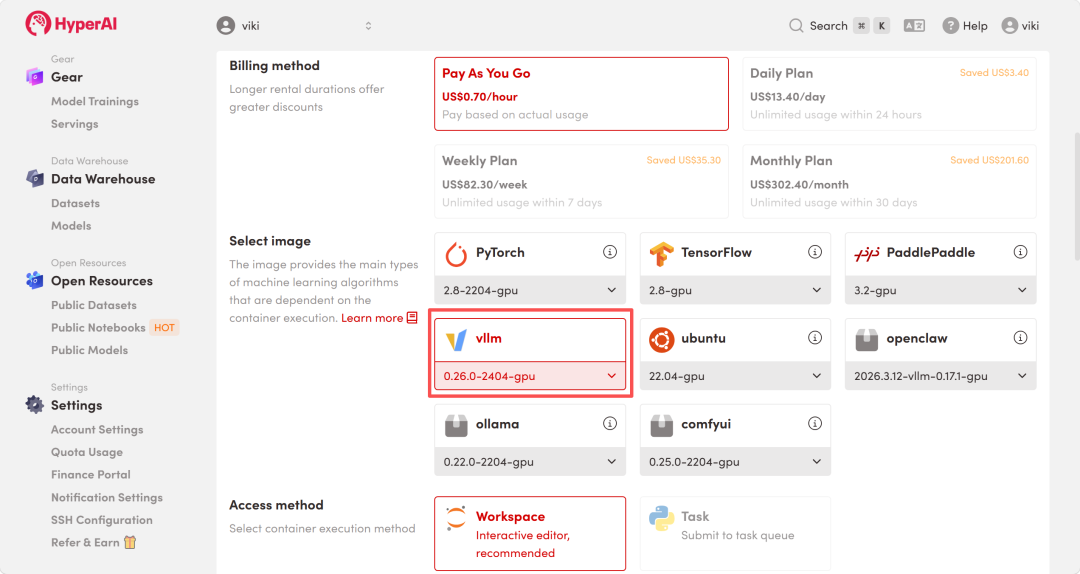Open Servings in sidebar
Viewport: 1080px width, 574px height.
point(74,124)
